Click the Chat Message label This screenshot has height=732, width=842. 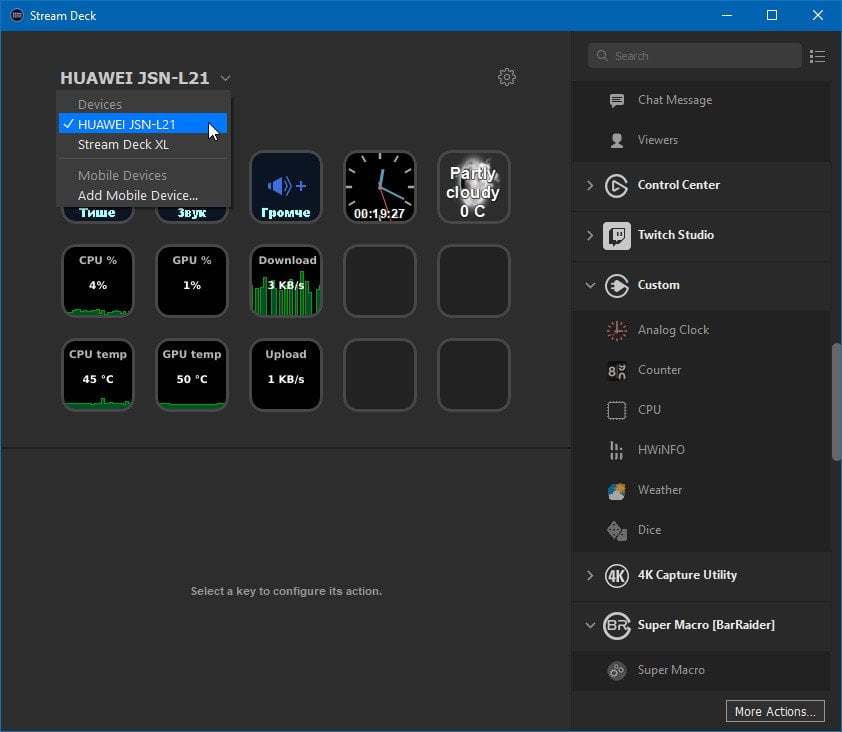point(675,100)
